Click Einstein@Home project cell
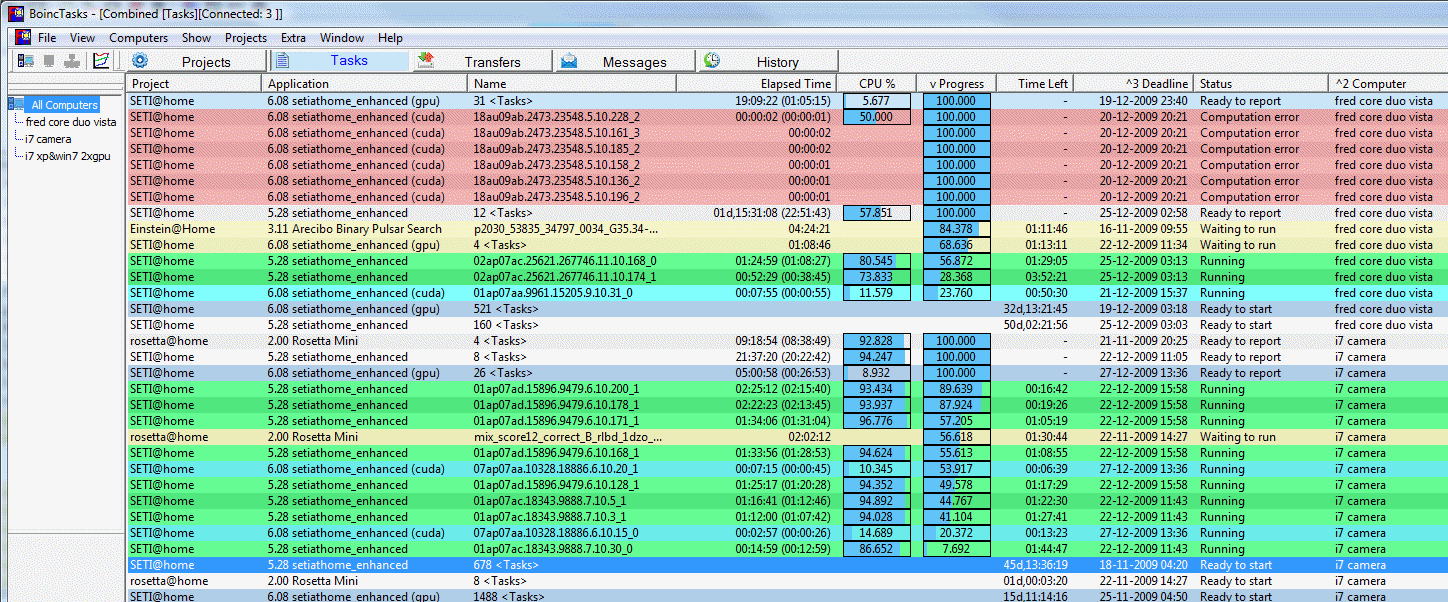This screenshot has width=1448, height=602. [172, 229]
